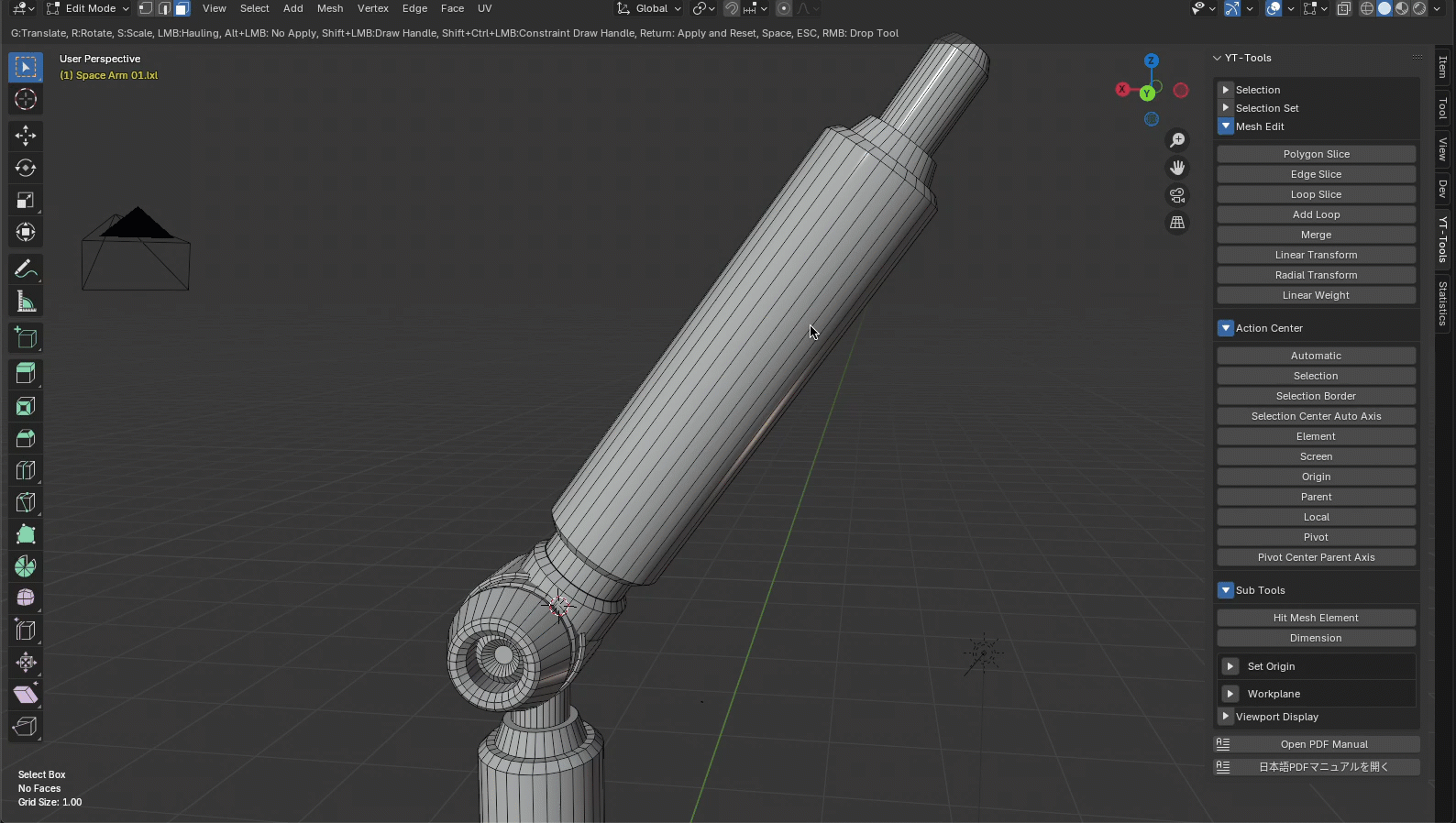Toggle X-ray display button
Viewport: 1456px width, 823px height.
point(1343,8)
